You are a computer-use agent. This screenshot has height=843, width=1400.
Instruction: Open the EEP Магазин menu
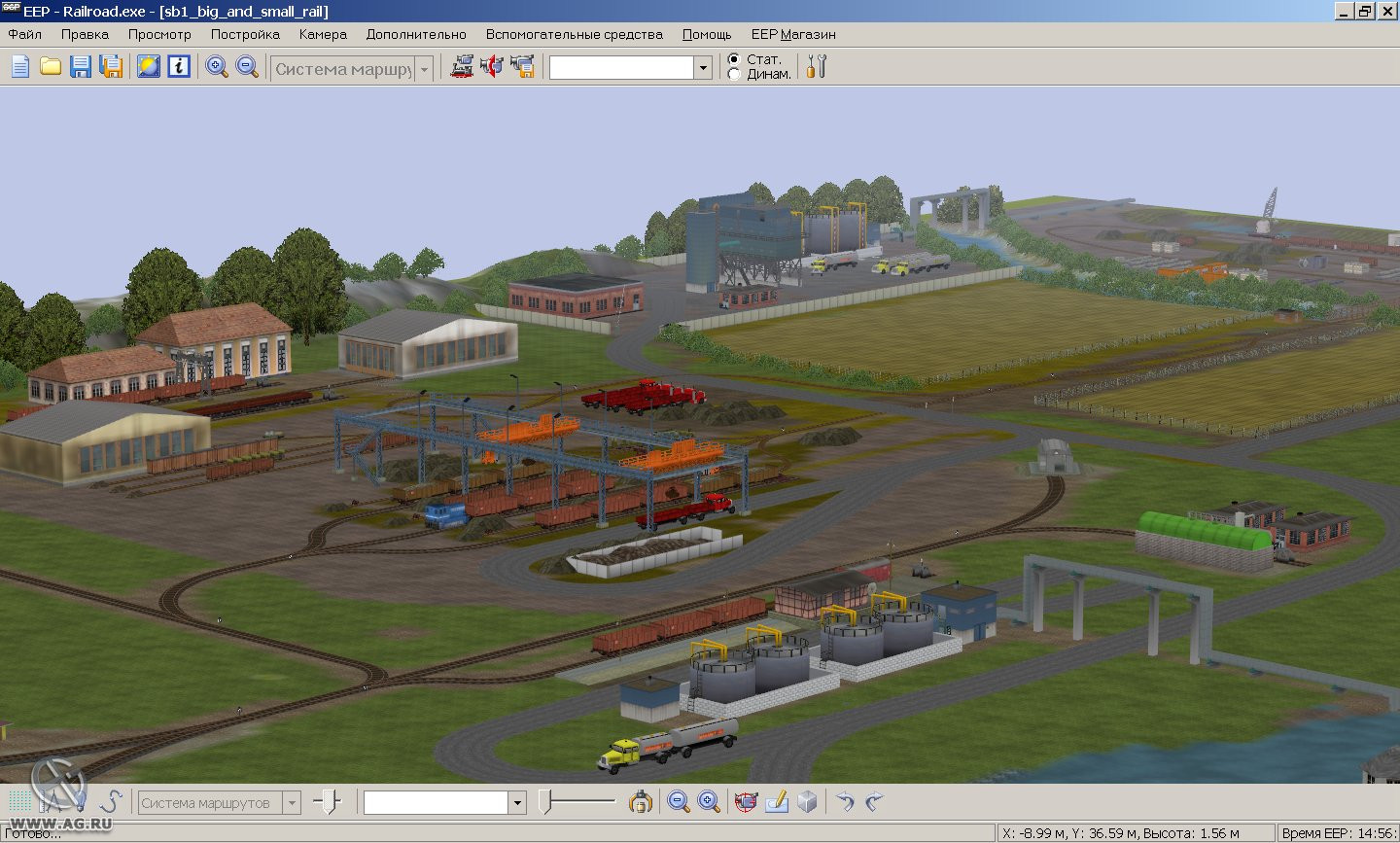click(x=793, y=34)
